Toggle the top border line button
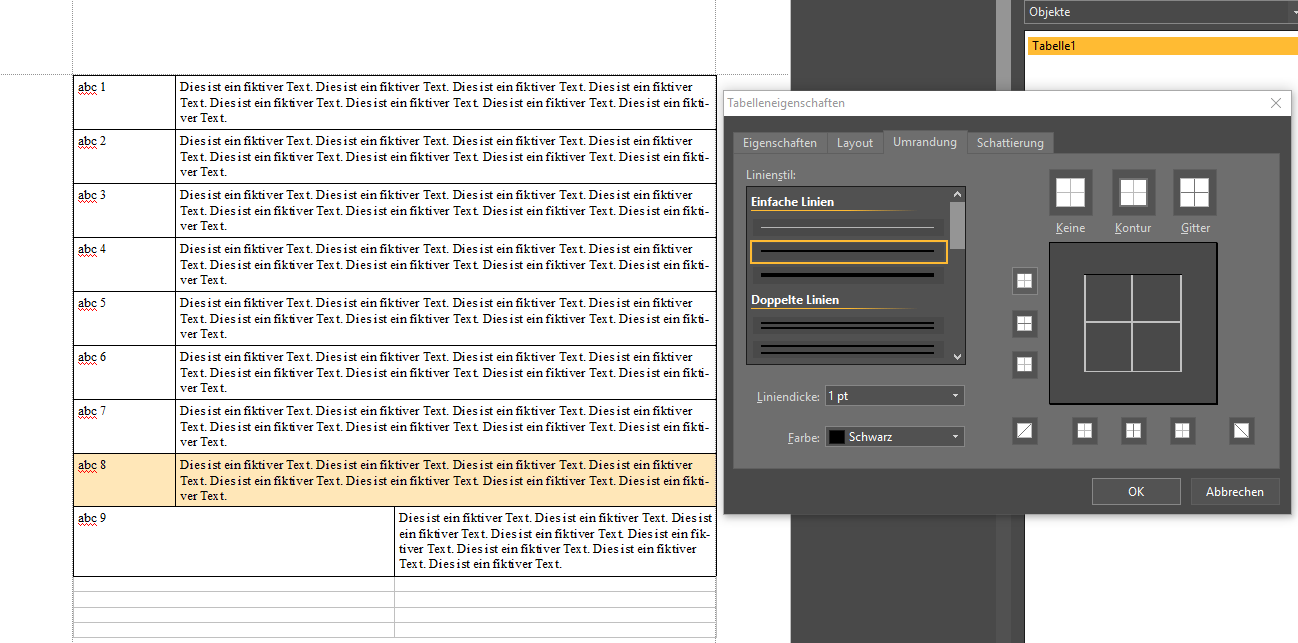This screenshot has height=643, width=1298. tap(1025, 281)
